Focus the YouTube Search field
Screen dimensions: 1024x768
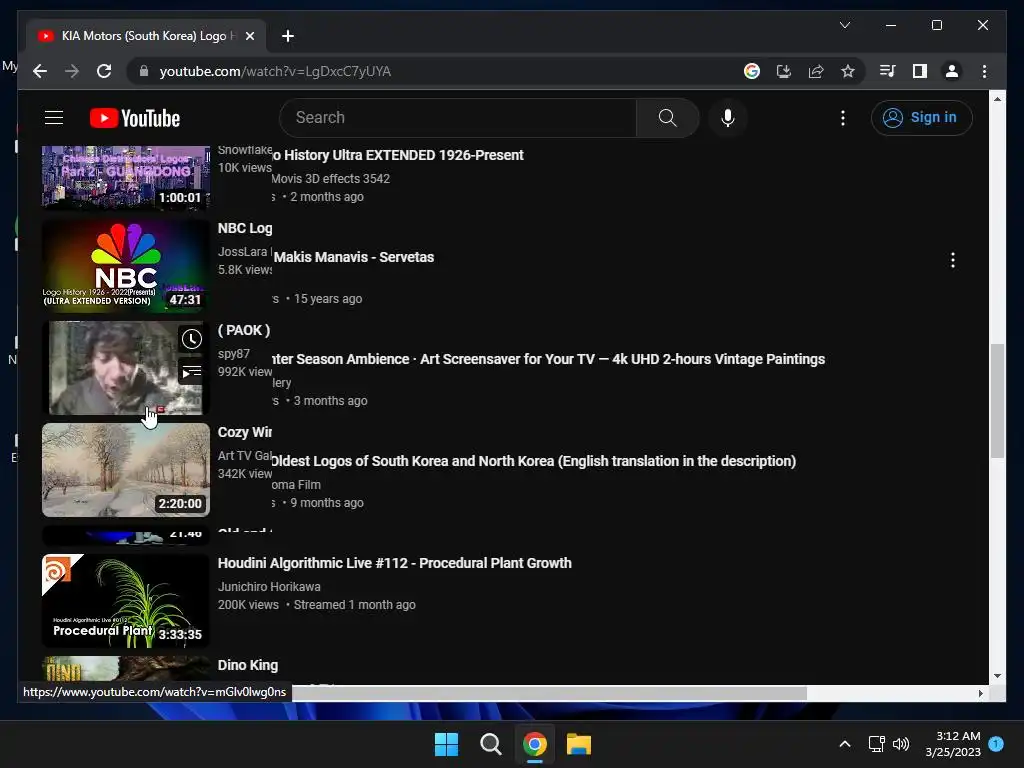point(458,118)
